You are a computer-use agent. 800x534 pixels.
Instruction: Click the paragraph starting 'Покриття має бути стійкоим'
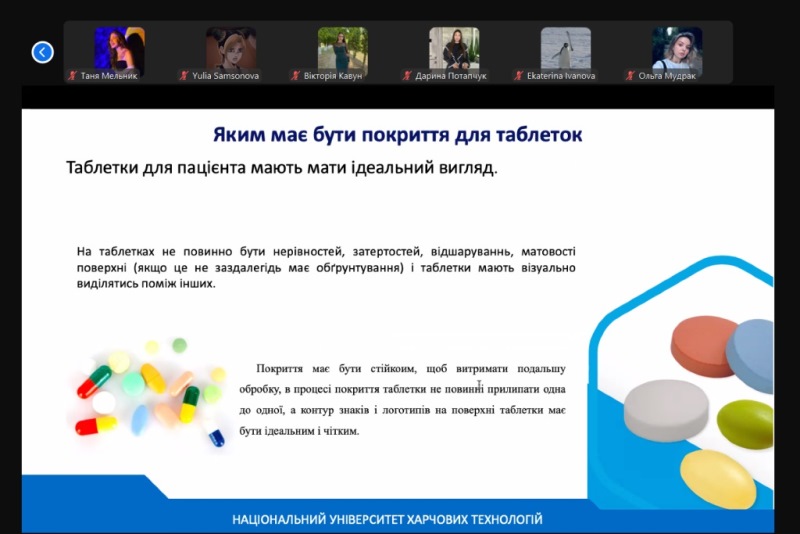[x=403, y=399]
